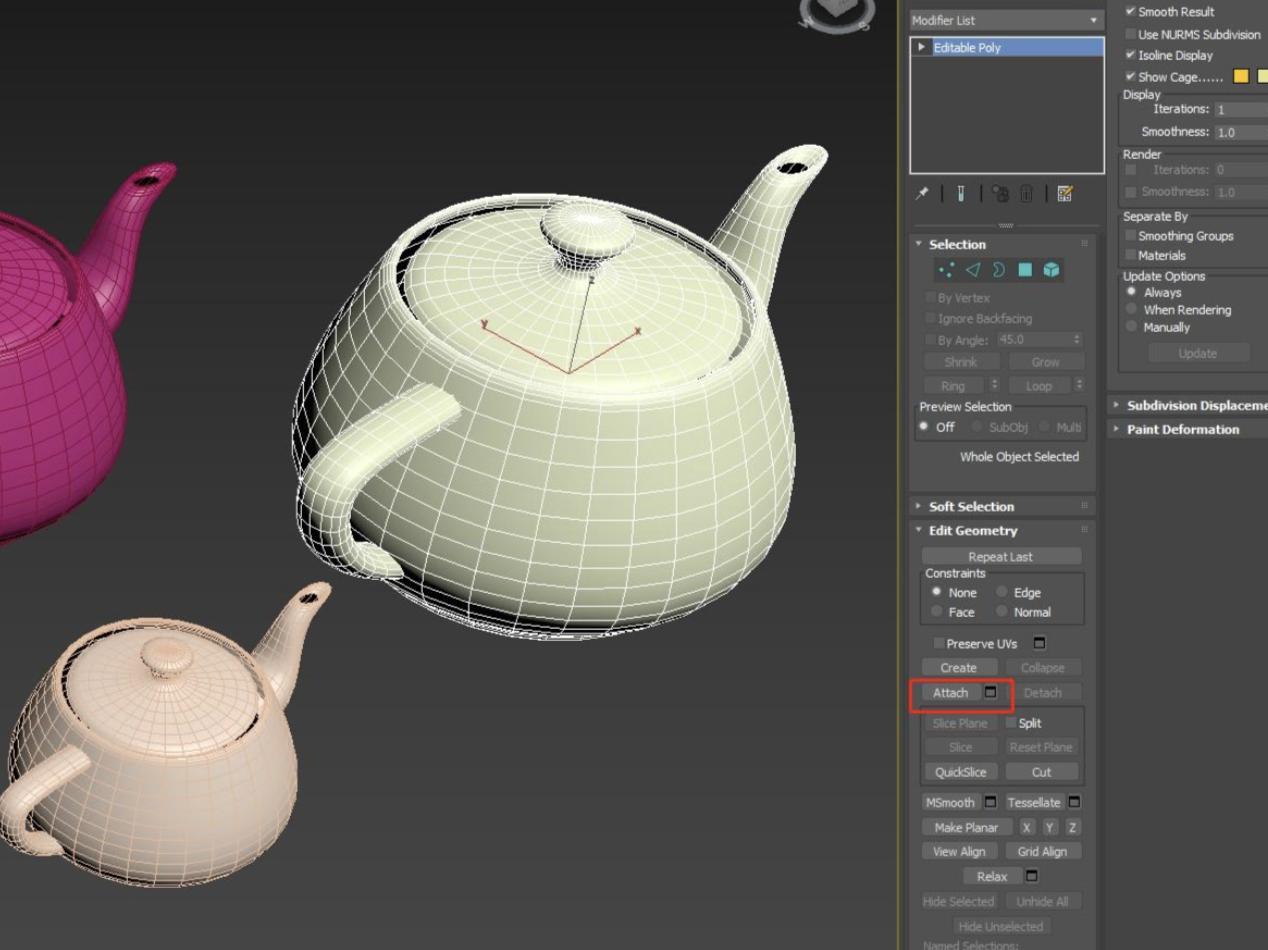Choose Edge constraint radio button
1268x950 pixels.
1002,592
